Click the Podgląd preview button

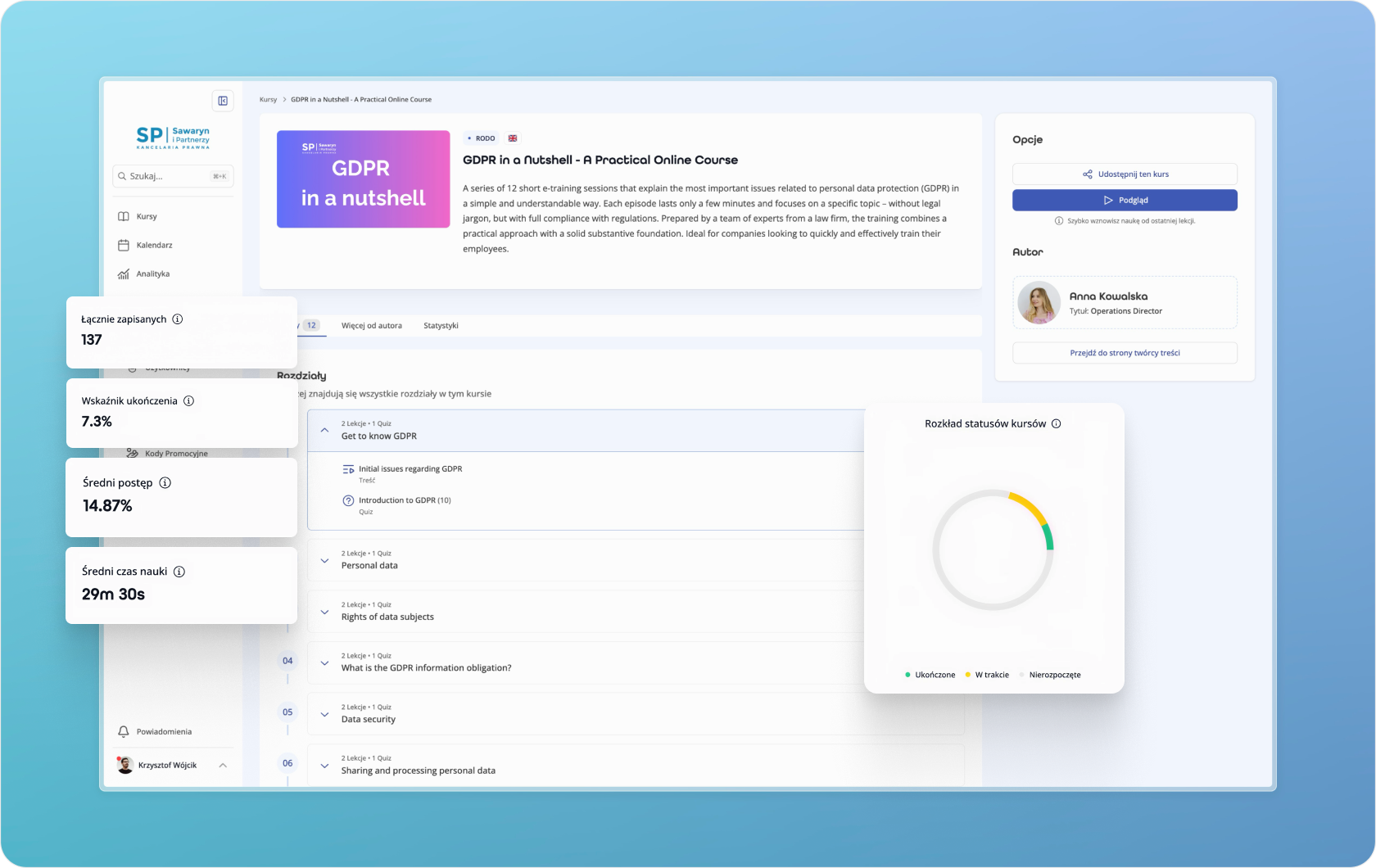coord(1125,200)
